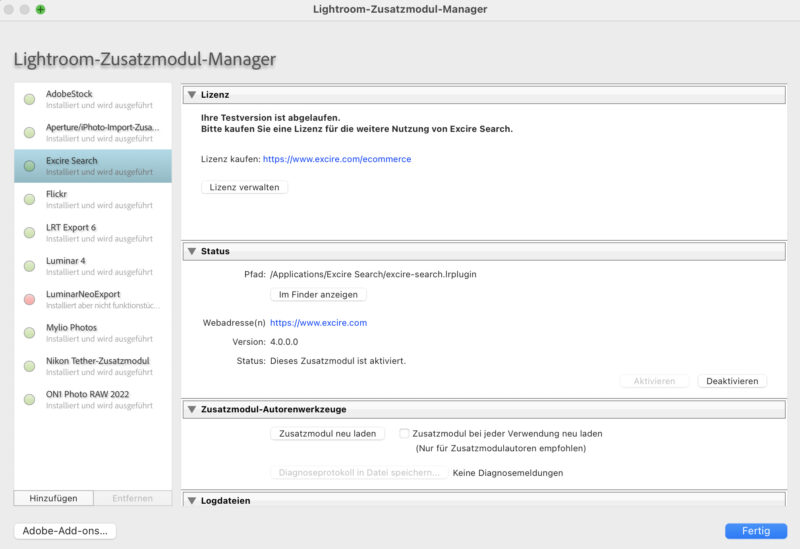This screenshot has height=549, width=800.
Task: Click the green status icon next to AdobeStock
Action: point(30,99)
